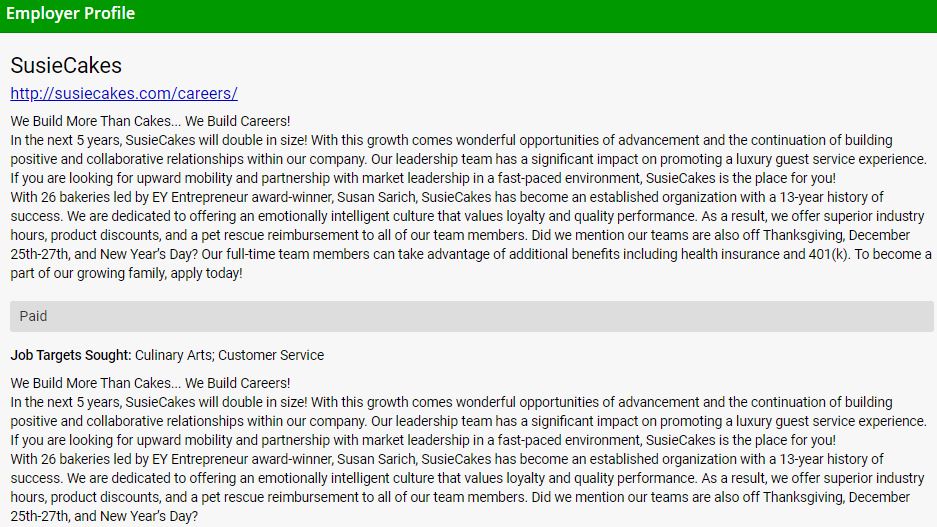Select the SusieCakes employer name heading
937x527 pixels.
(x=66, y=66)
